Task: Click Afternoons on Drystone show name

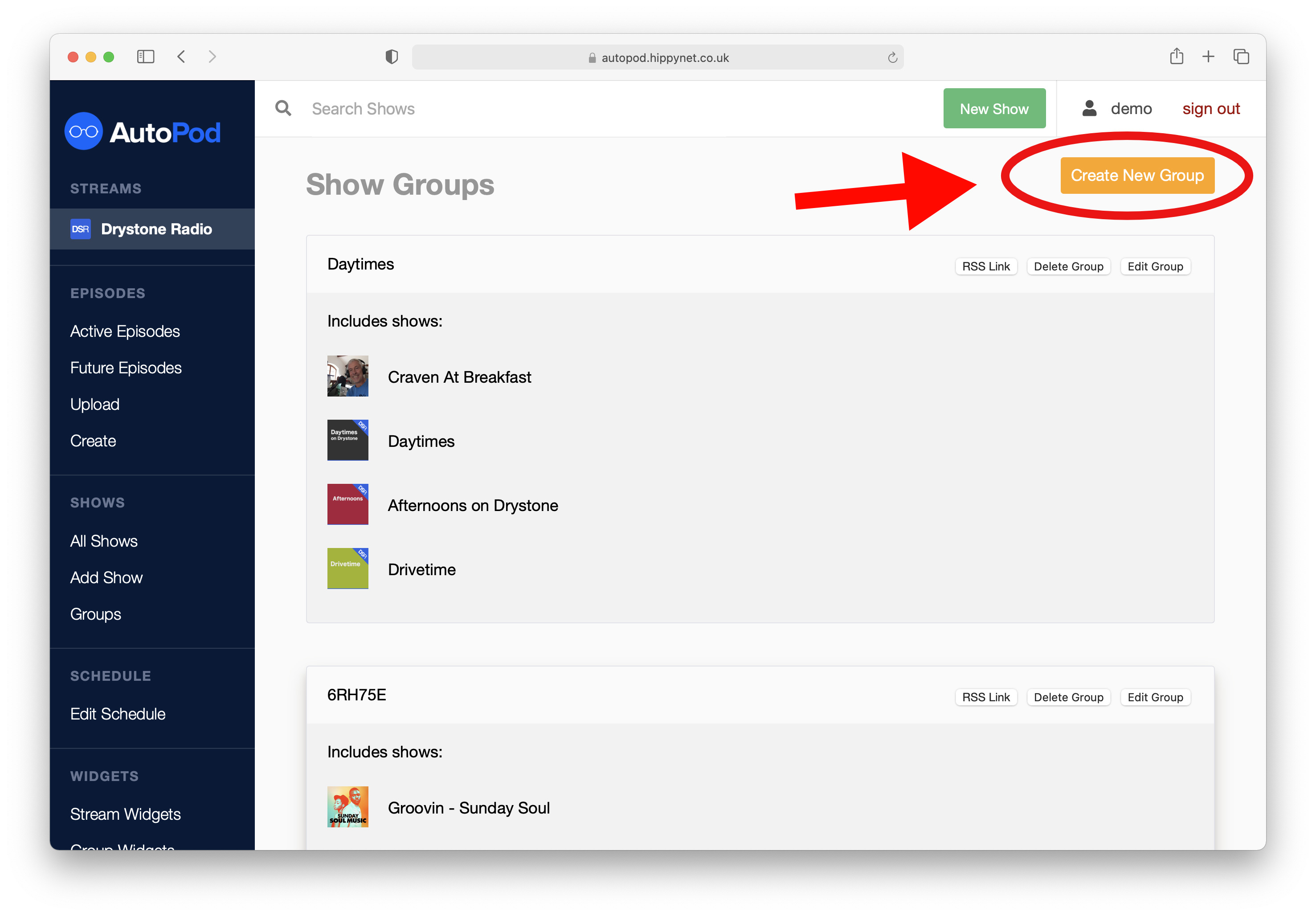Action: point(473,506)
